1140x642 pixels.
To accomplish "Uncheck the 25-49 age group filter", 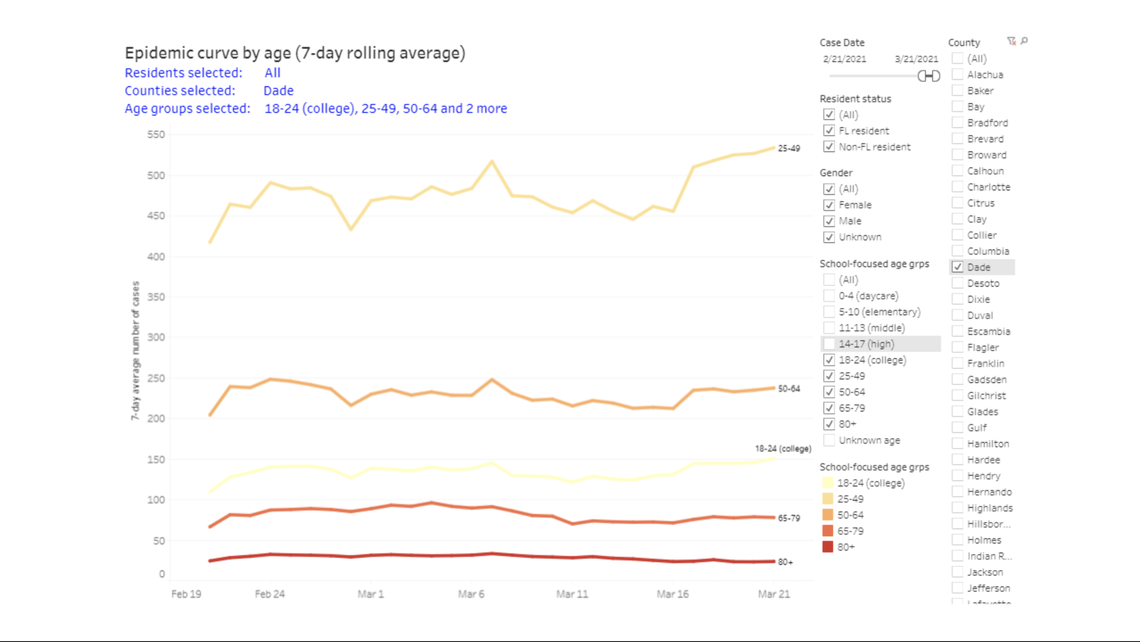I will click(829, 375).
